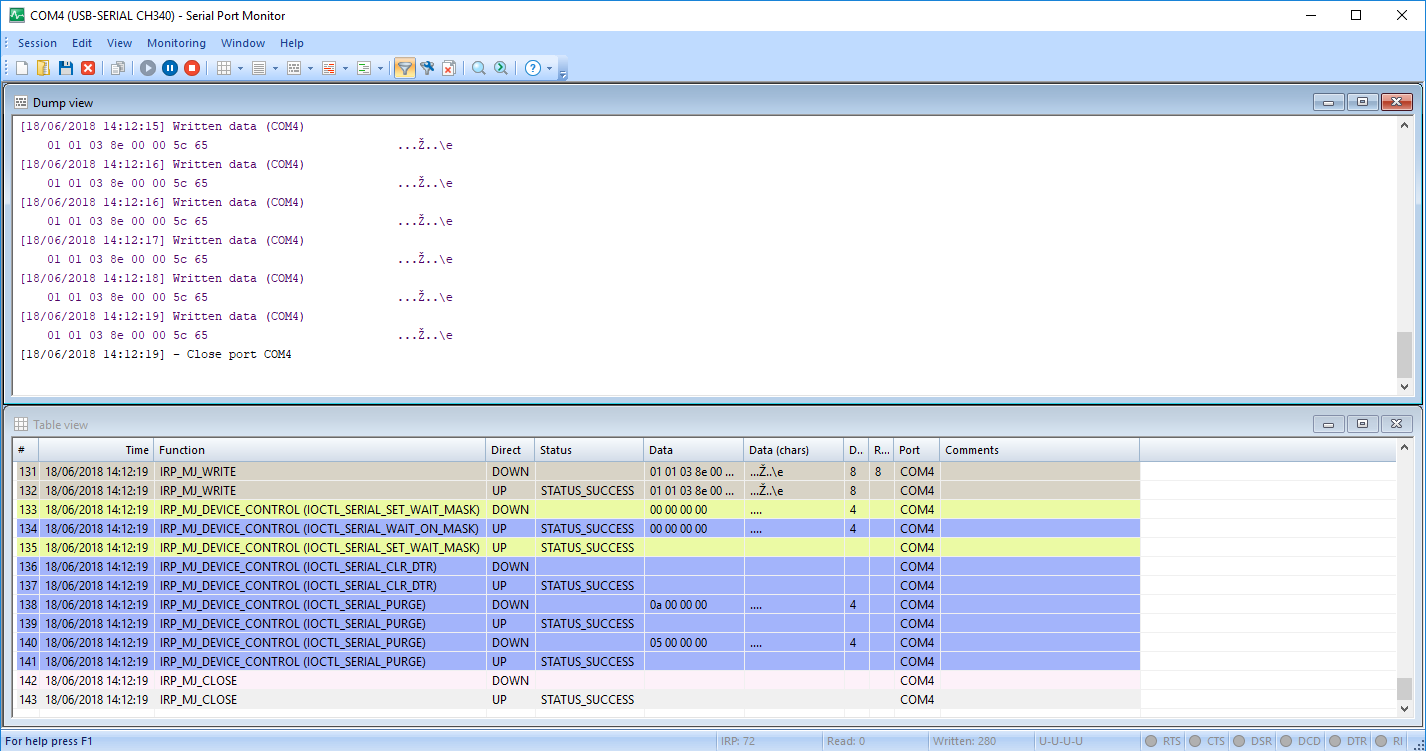1426x751 pixels.
Task: Open a saved session with the folder icon
Action: click(x=44, y=68)
